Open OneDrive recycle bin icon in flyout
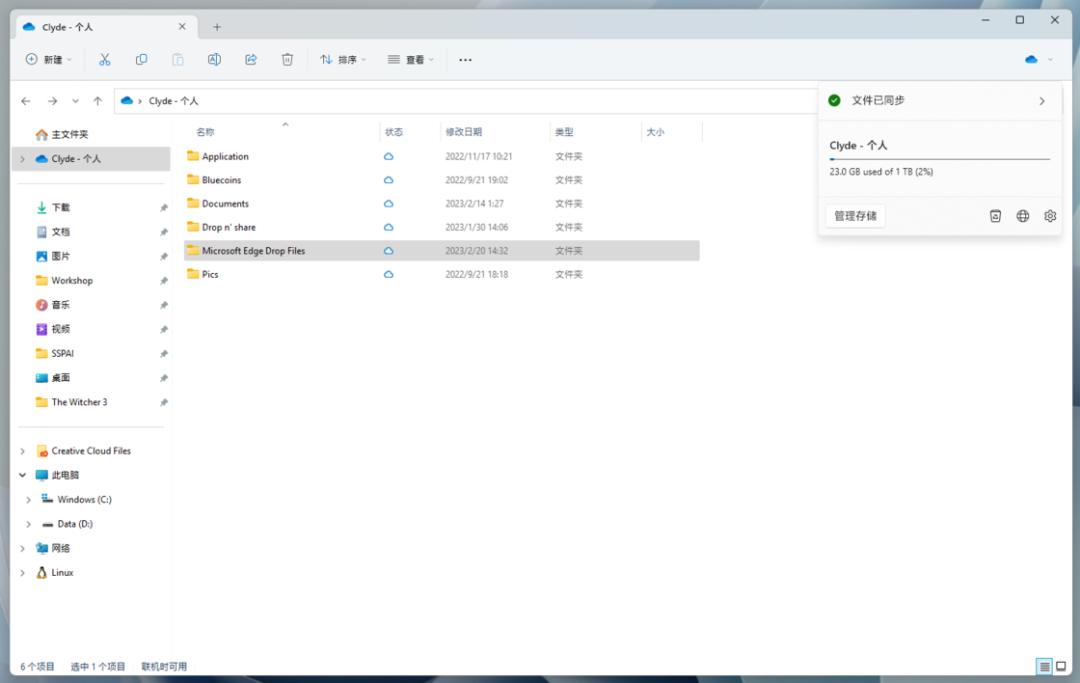This screenshot has height=683, width=1080. [995, 216]
